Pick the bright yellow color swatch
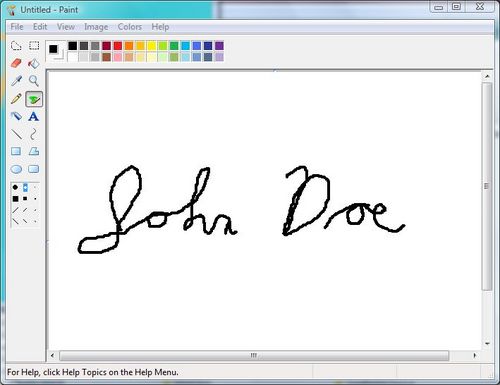Viewport: 500px width, 385px height. pyautogui.click(x=152, y=46)
